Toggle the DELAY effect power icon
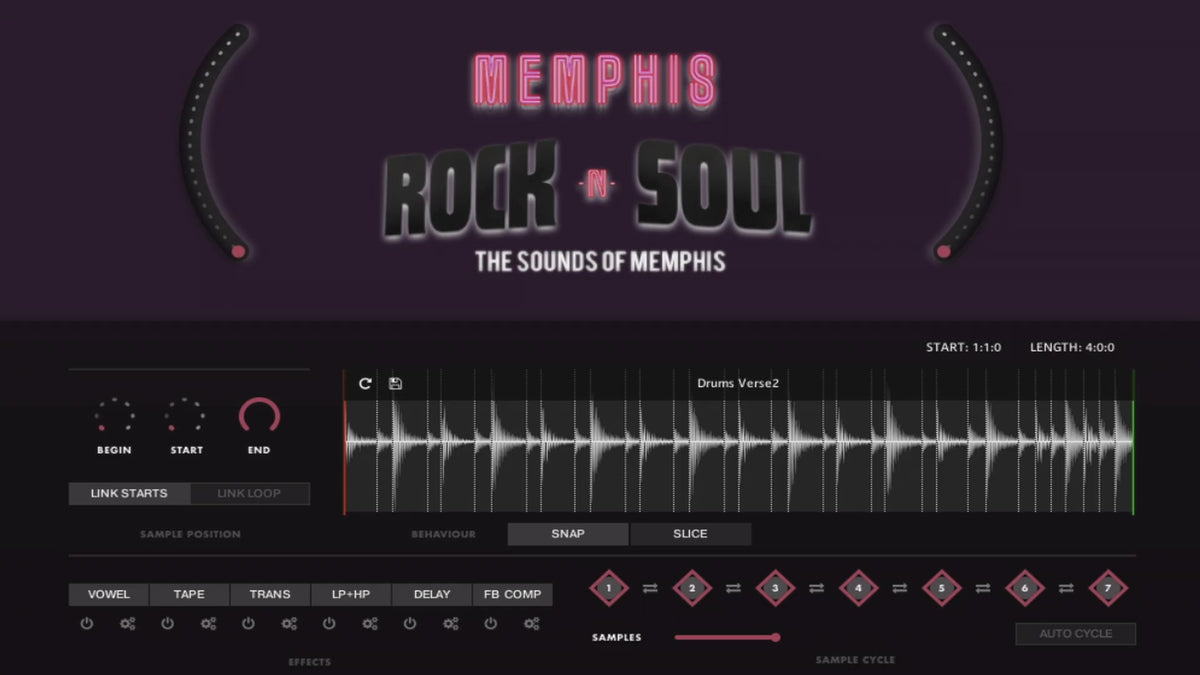1200x675 pixels. click(x=409, y=624)
